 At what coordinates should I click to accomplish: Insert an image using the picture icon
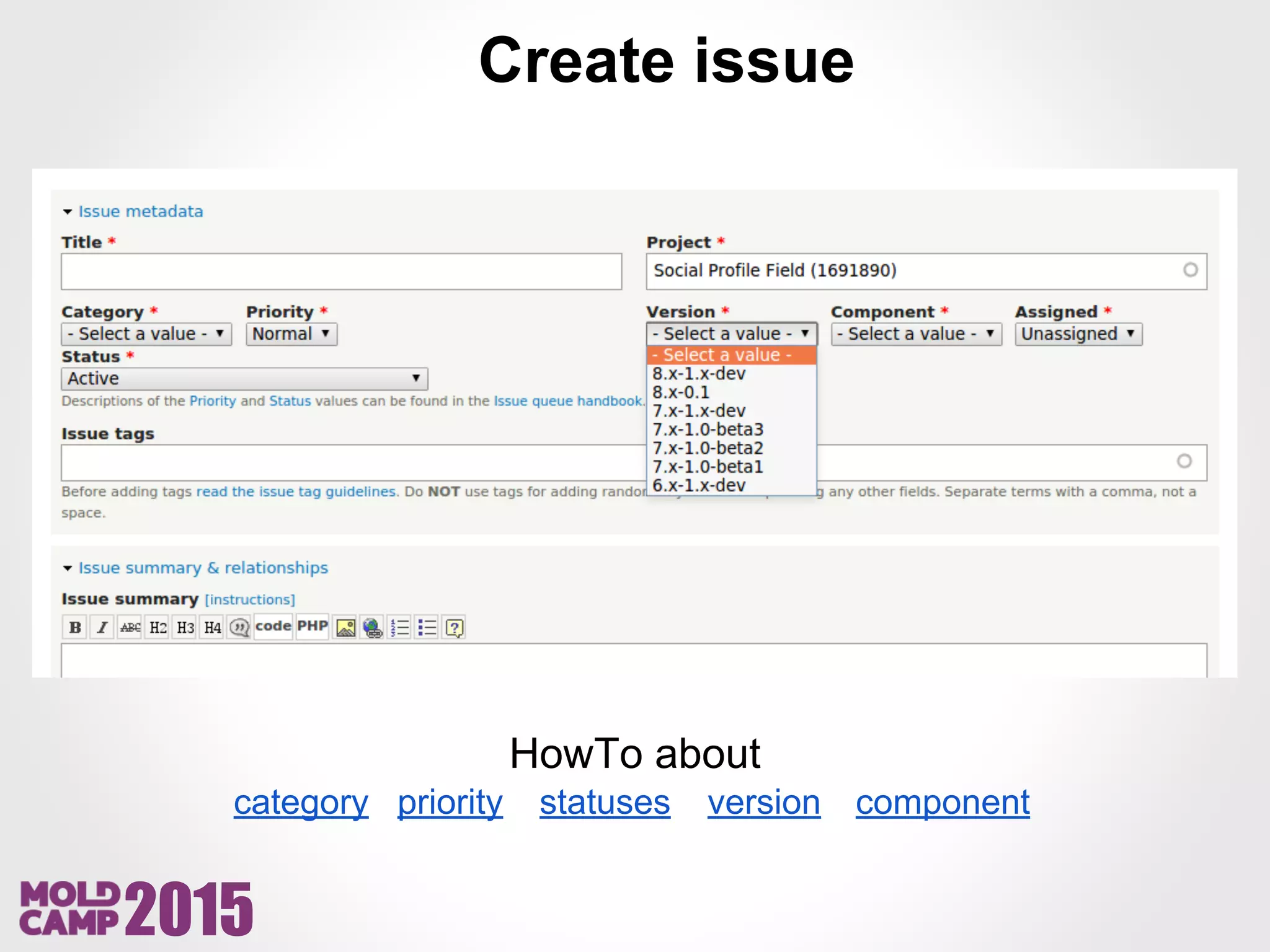click(345, 627)
